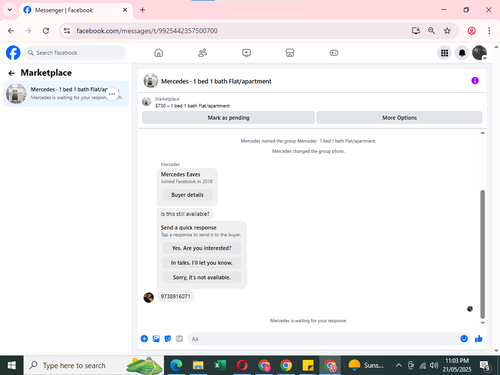Open Microsoft Edge from taskbar

[x=176, y=365]
